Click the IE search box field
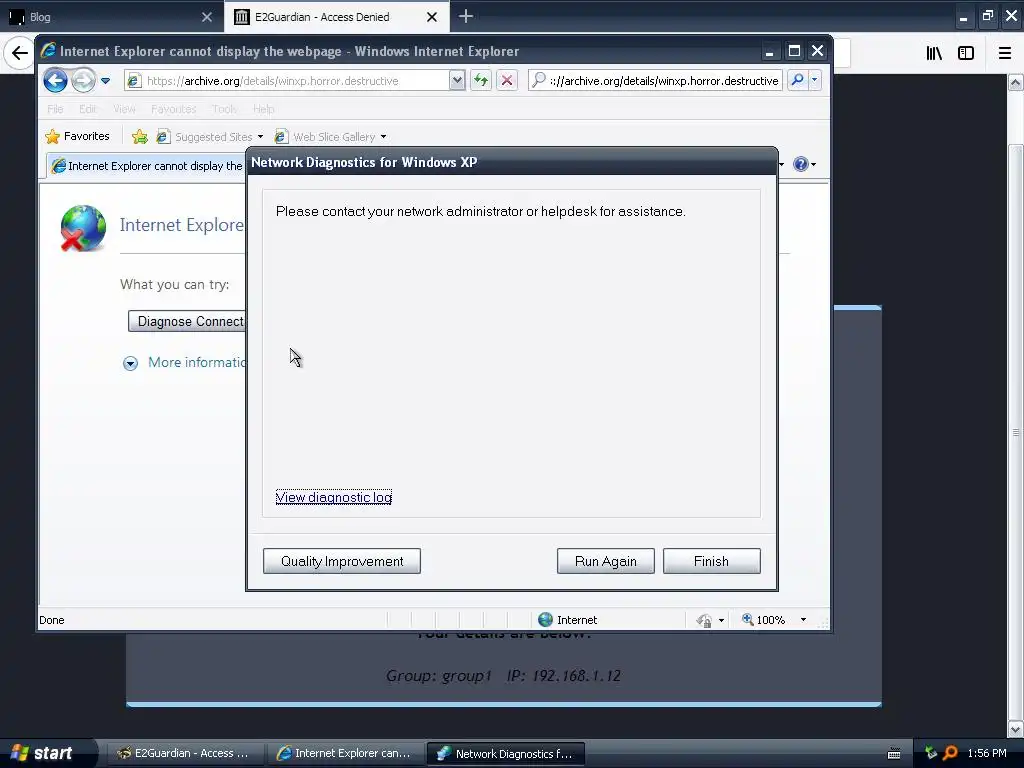 (x=655, y=80)
